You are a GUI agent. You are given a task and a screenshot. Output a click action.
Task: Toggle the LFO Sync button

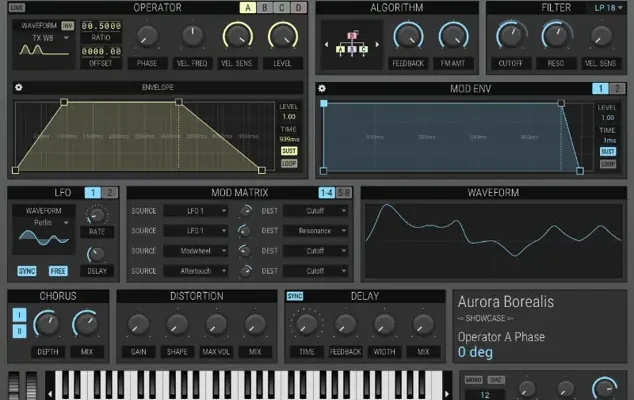[29, 271]
